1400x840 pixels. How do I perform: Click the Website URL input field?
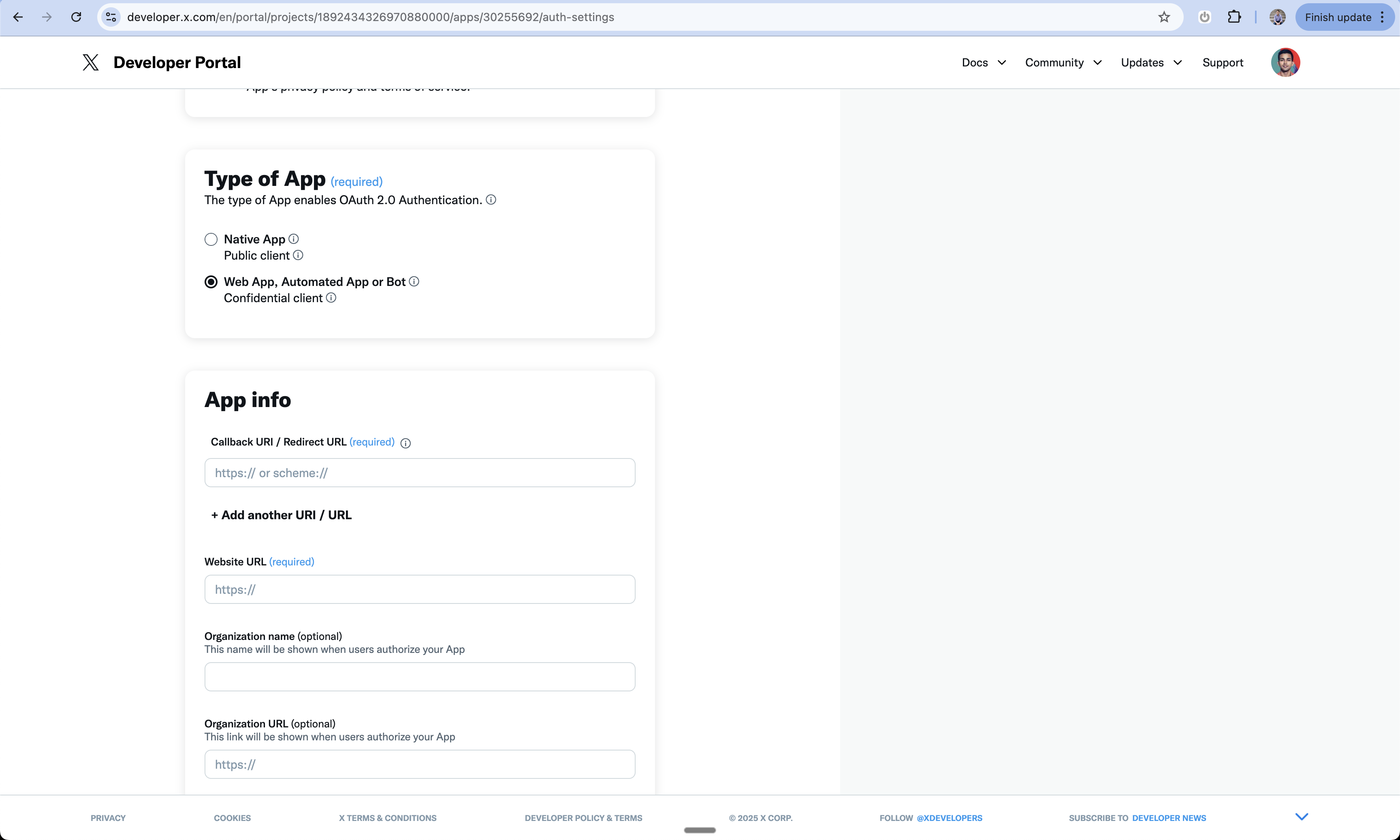420,589
